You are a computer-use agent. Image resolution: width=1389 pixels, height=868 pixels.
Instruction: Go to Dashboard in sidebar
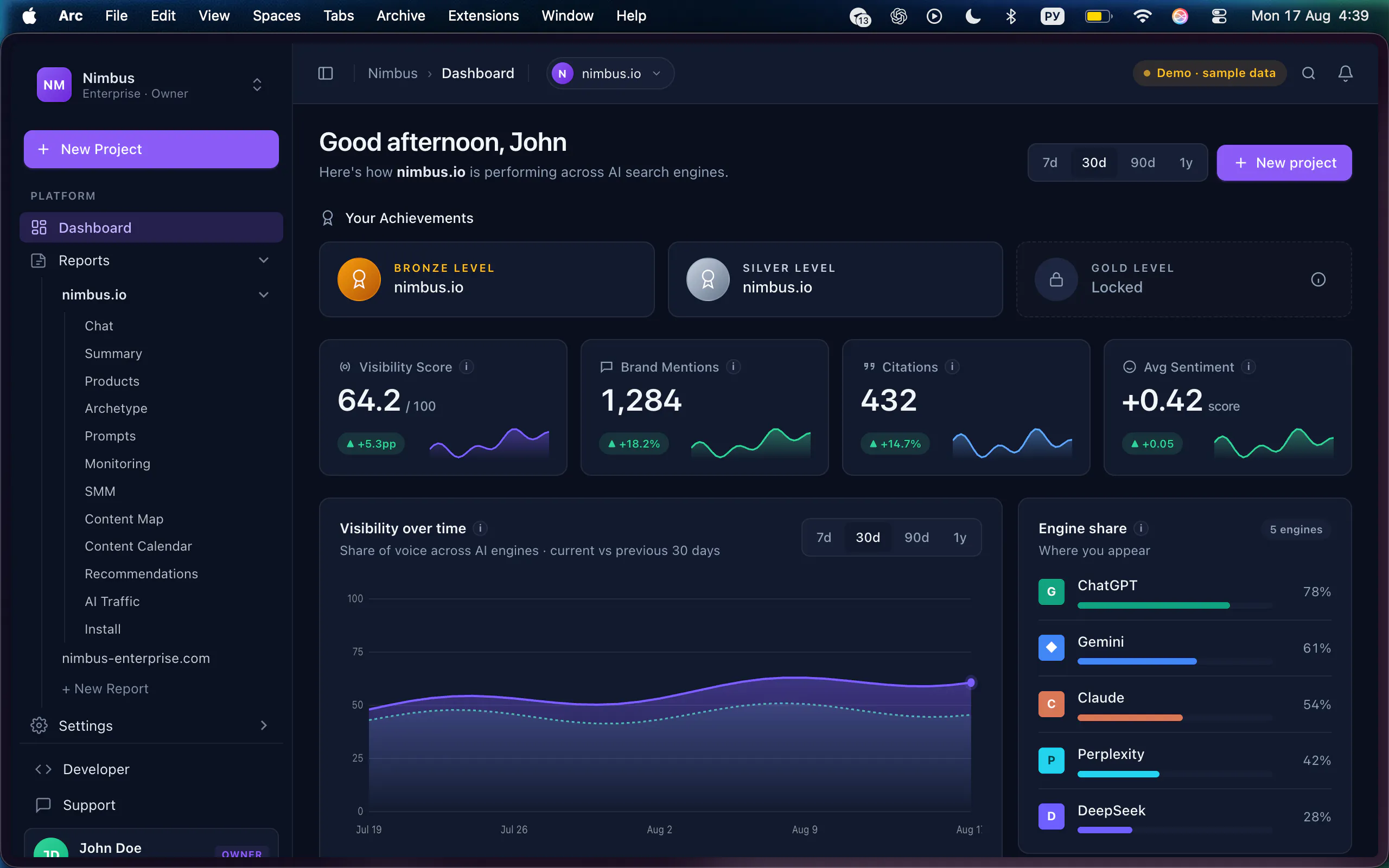pos(151,227)
